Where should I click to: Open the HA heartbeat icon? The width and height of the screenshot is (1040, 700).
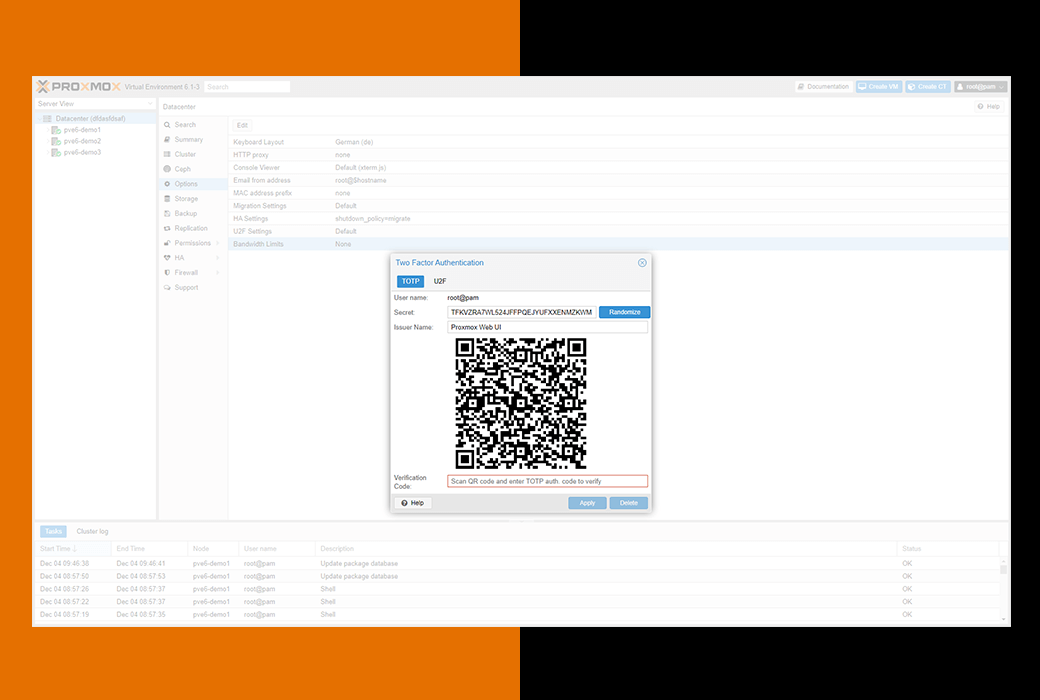(x=167, y=257)
